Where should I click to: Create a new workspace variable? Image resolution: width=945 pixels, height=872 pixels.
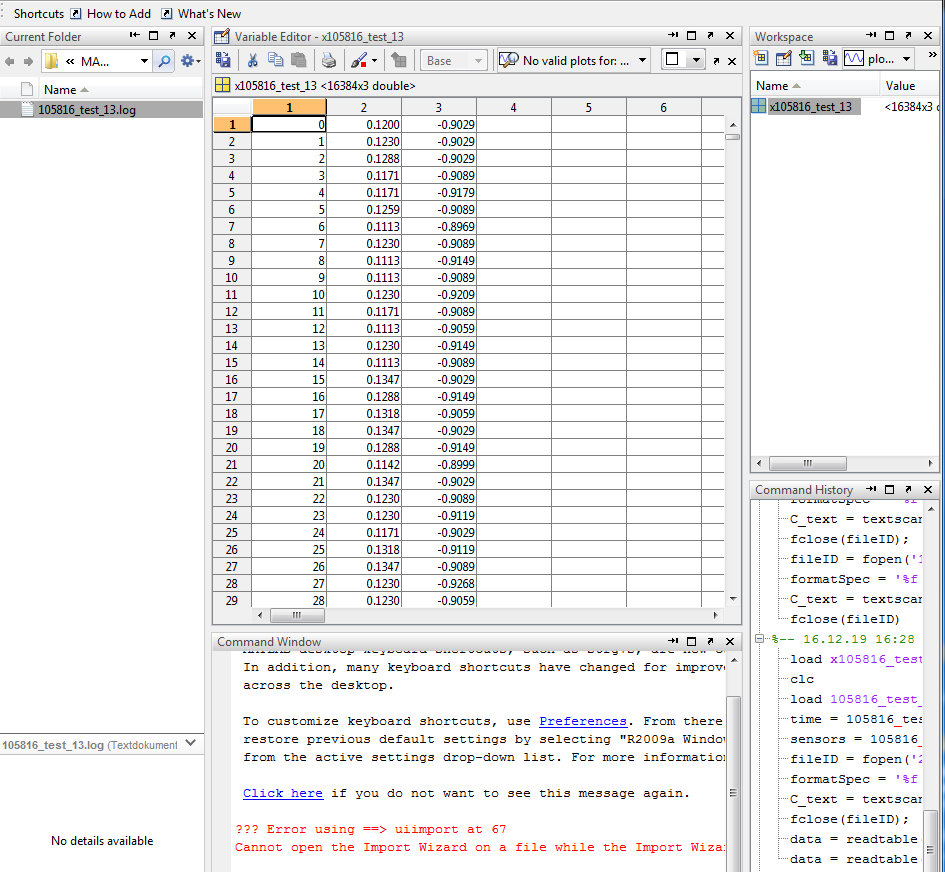coord(762,59)
